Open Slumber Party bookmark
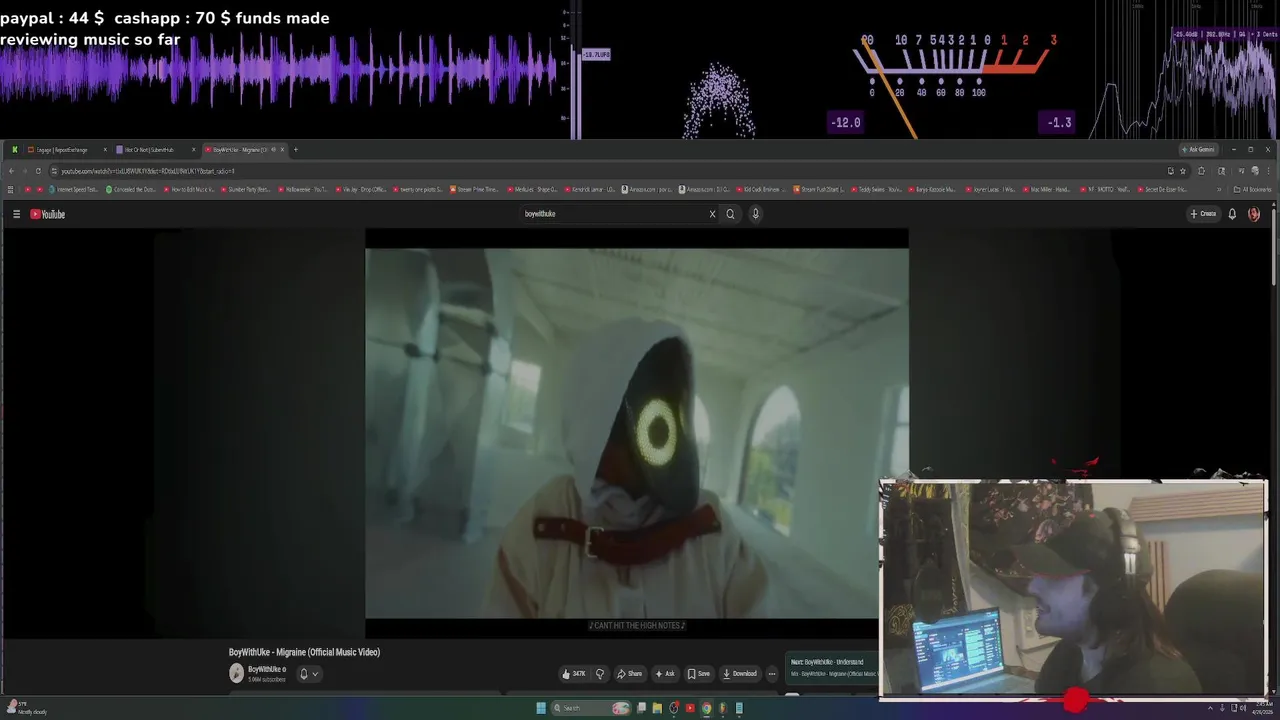 (x=245, y=189)
